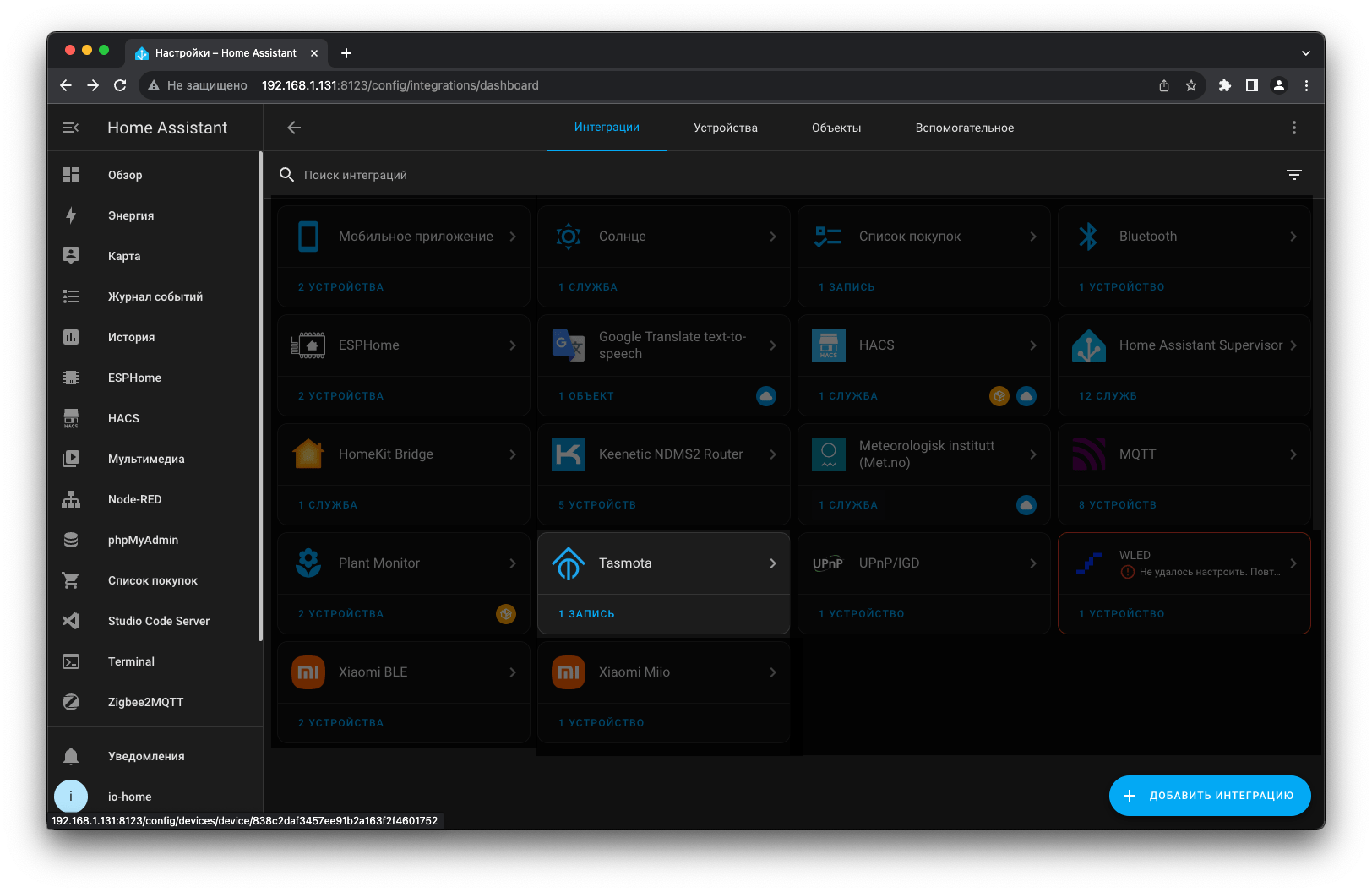Bookmark this page with the star icon
This screenshot has width=1372, height=892.
(x=1190, y=85)
